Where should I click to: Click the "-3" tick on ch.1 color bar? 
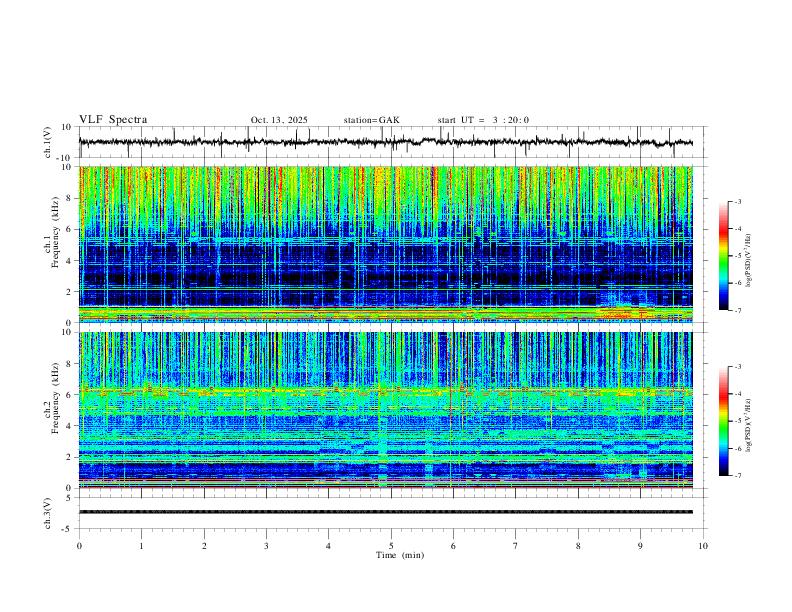(738, 201)
